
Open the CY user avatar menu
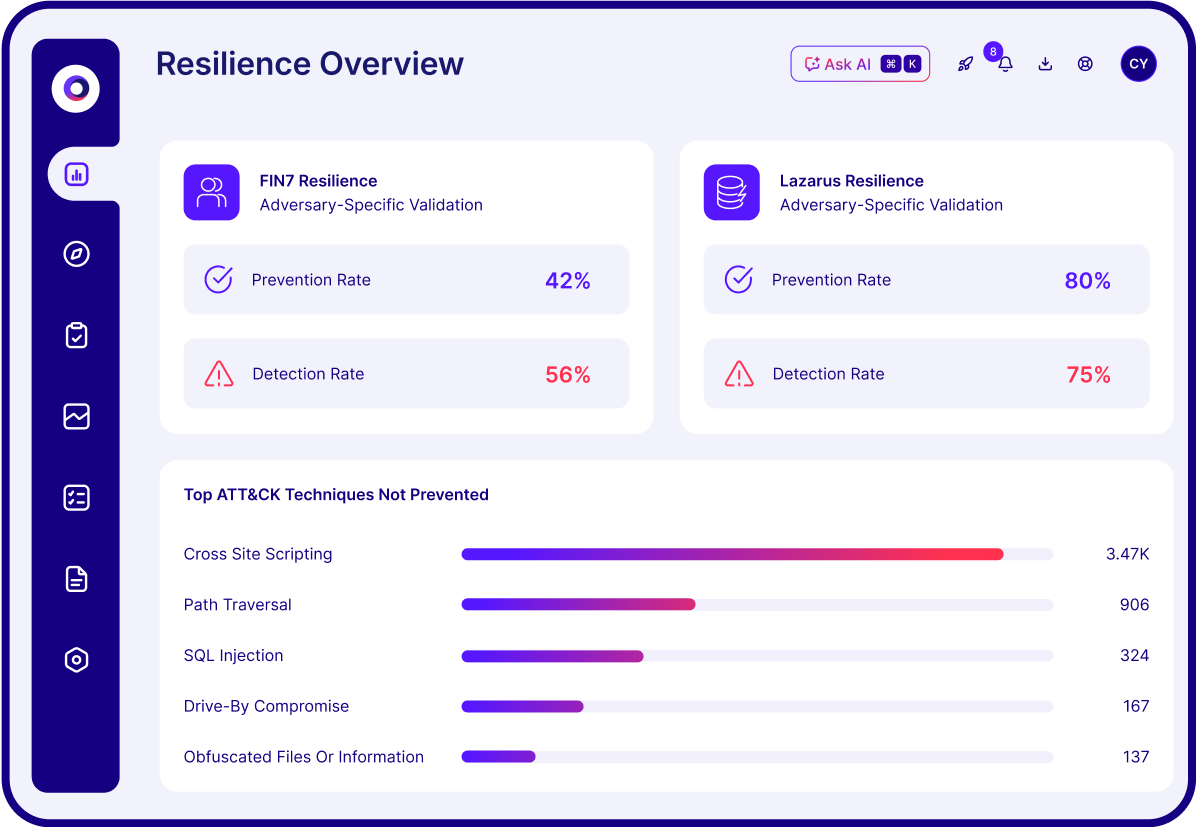point(1138,64)
